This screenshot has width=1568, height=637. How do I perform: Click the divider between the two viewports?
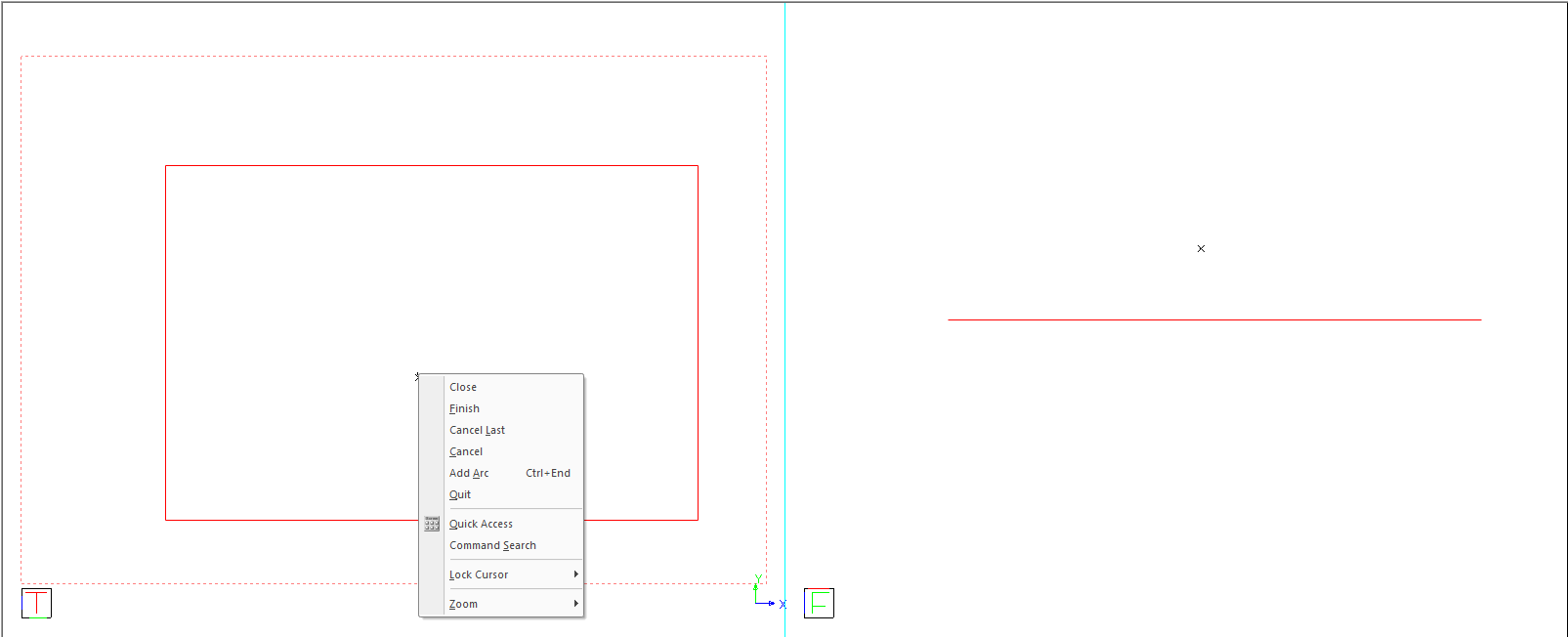[785, 293]
